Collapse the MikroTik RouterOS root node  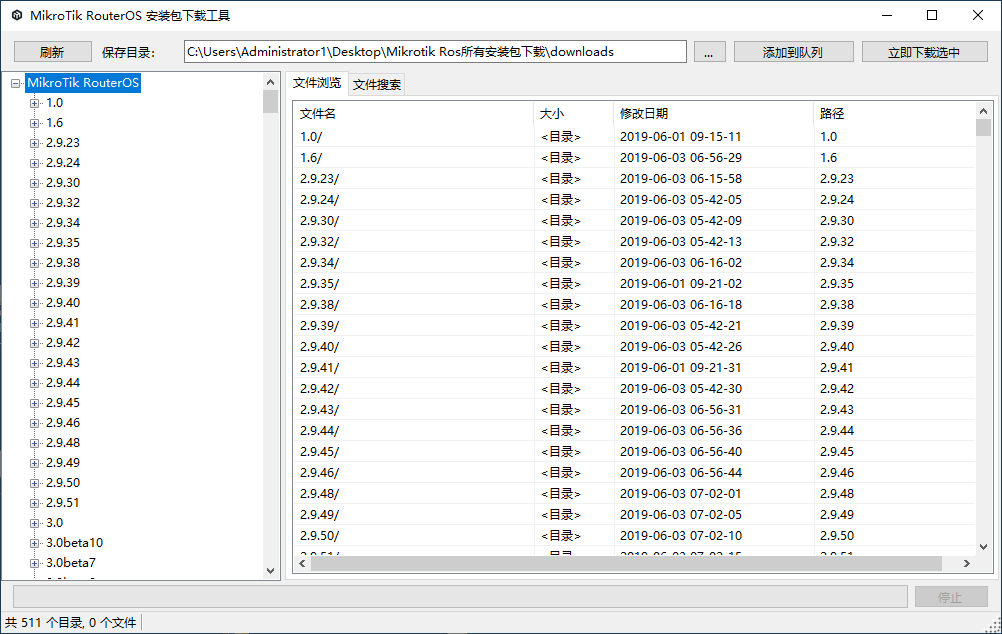coord(15,83)
